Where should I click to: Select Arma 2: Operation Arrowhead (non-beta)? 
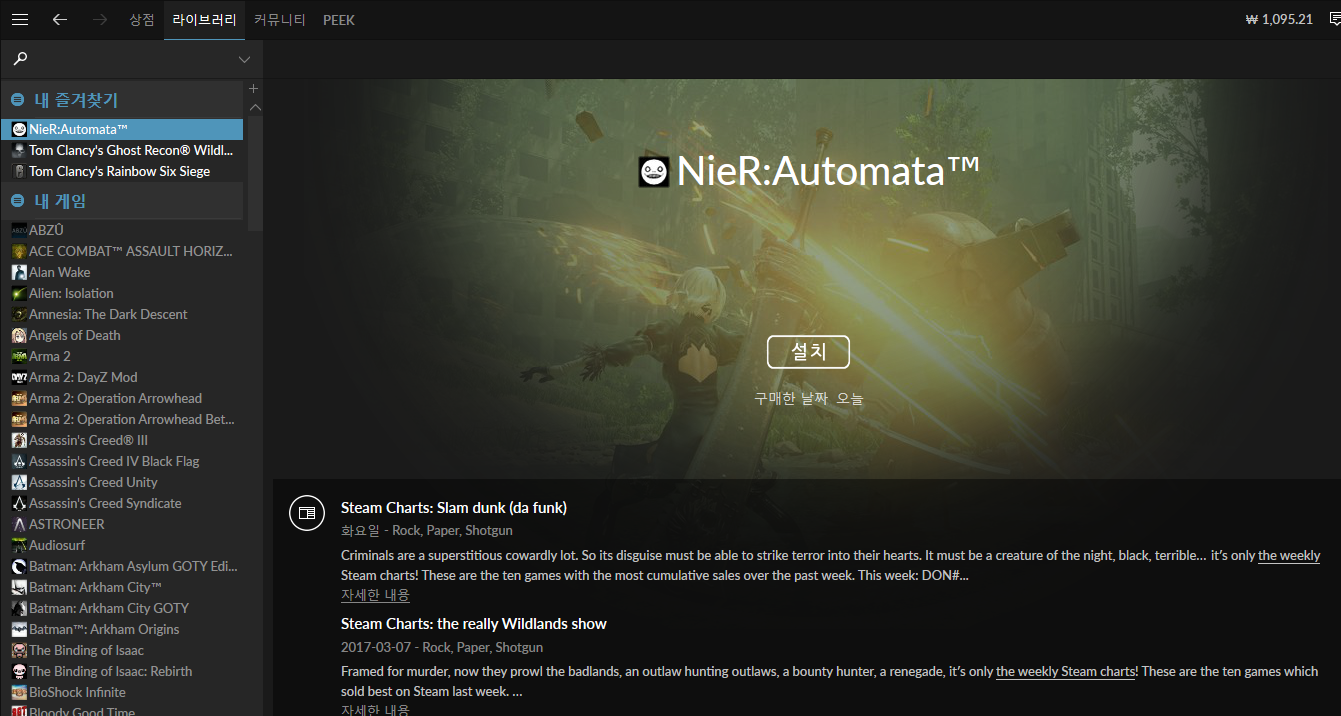point(122,398)
